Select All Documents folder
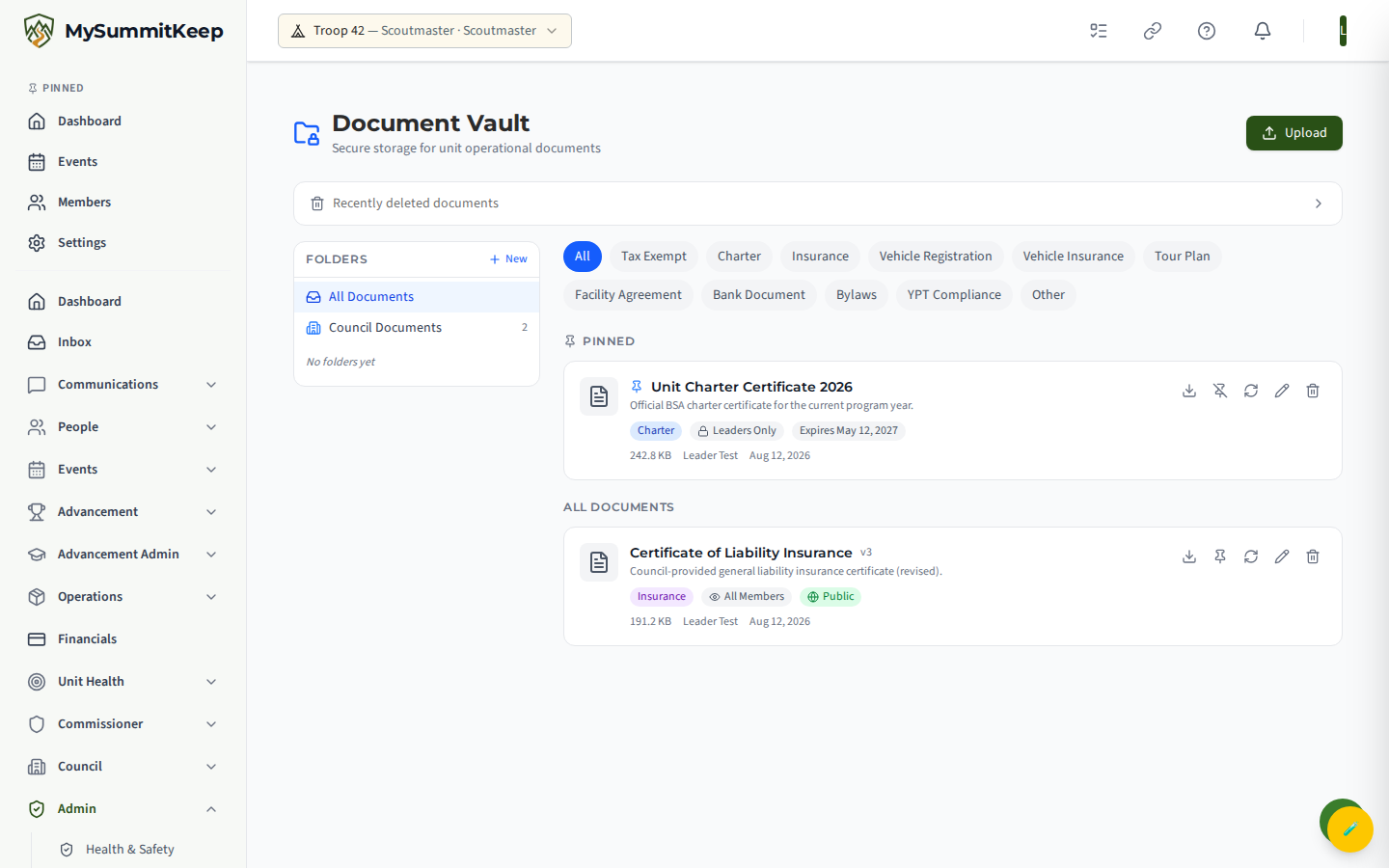This screenshot has width=1389, height=868. [417, 296]
